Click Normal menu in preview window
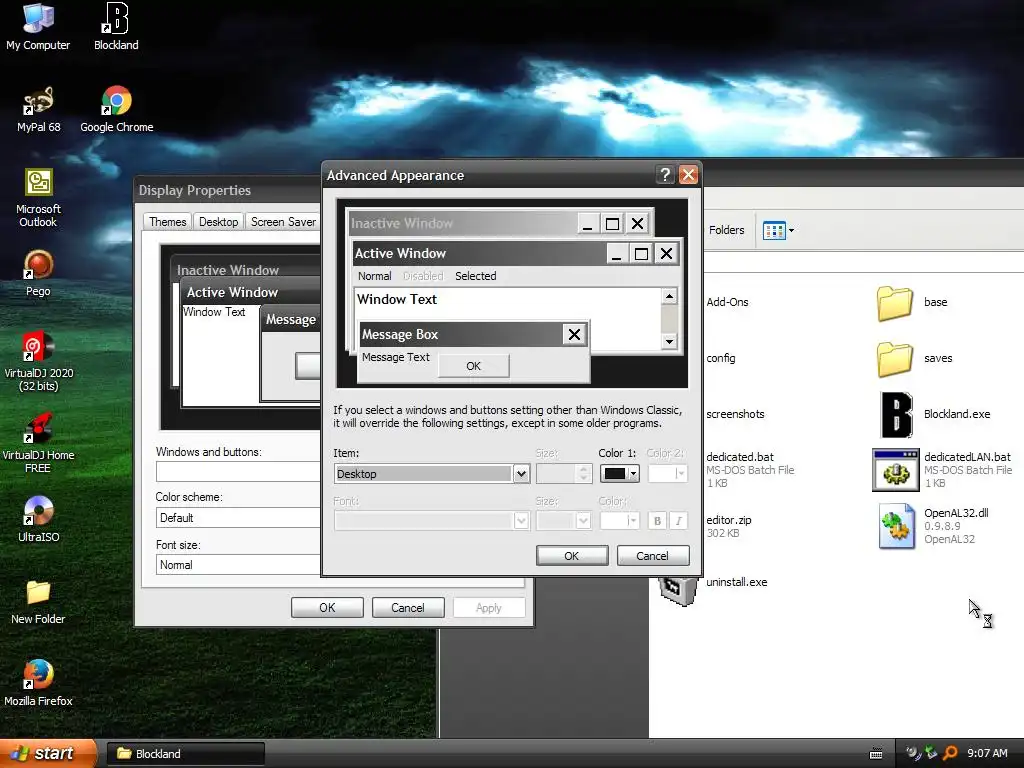The height and width of the screenshot is (768, 1024). (374, 276)
